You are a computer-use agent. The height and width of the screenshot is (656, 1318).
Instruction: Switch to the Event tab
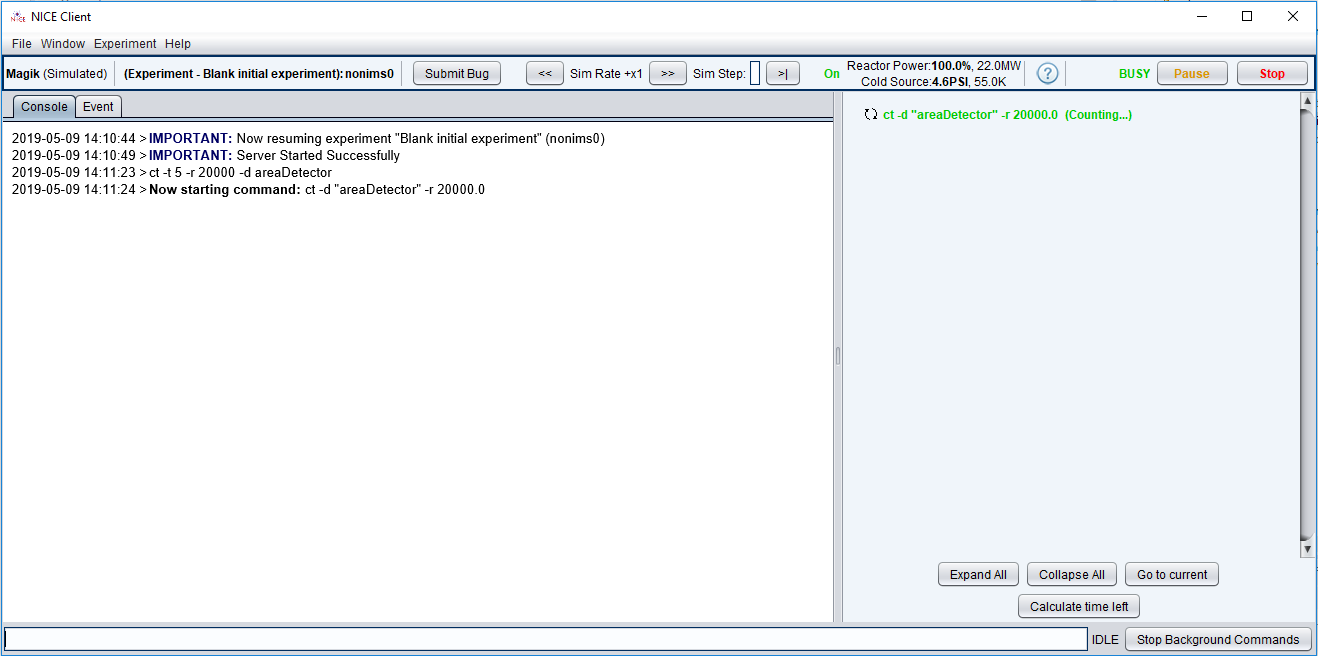click(x=98, y=107)
